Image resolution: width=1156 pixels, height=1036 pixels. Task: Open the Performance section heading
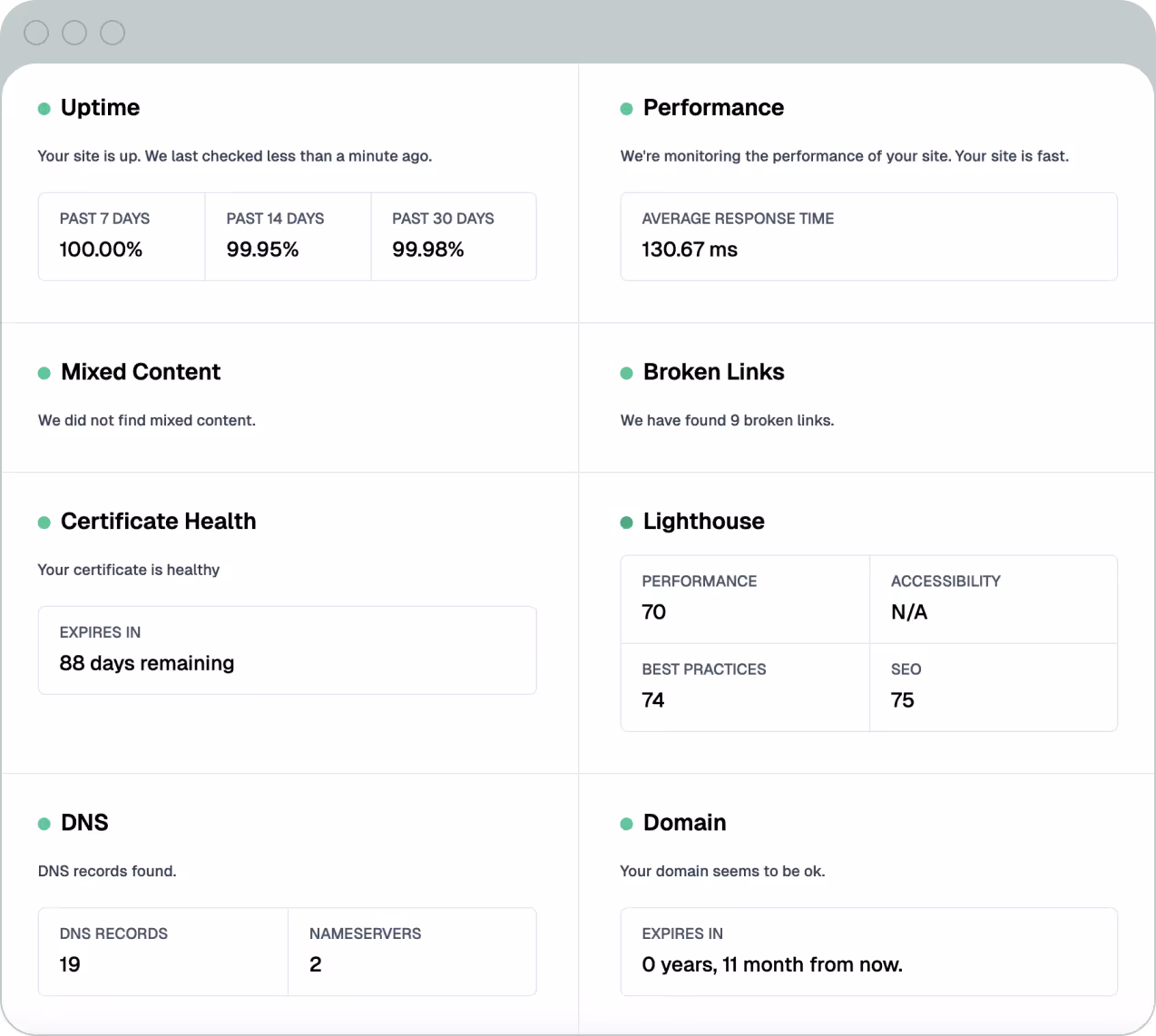click(x=713, y=107)
